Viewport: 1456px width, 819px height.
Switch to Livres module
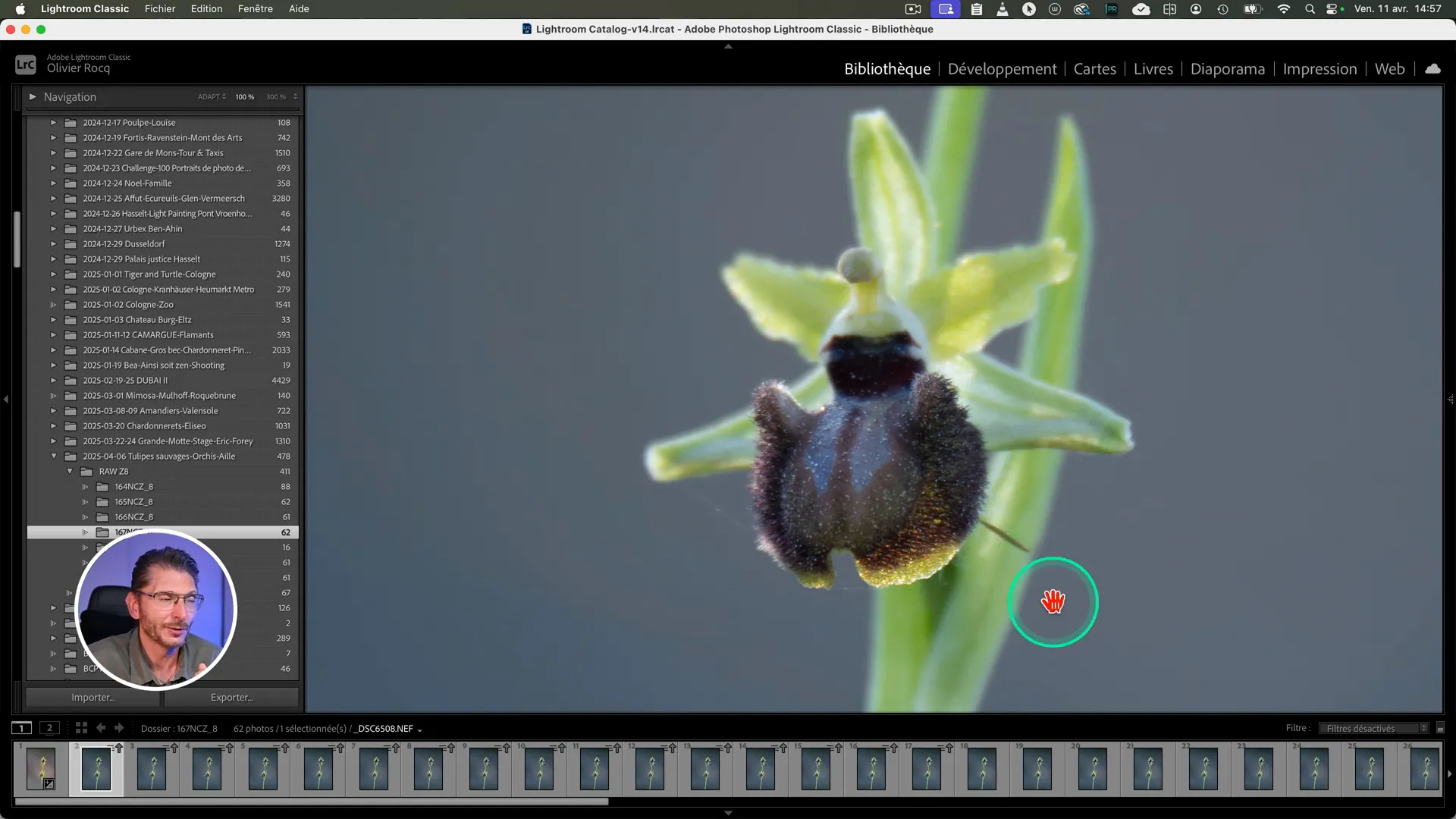click(x=1153, y=69)
